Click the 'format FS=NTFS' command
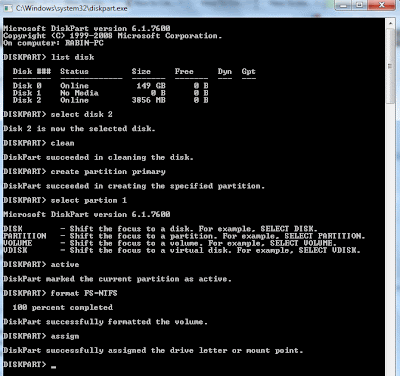Screen dimensions: 400x376 [x=84, y=293]
